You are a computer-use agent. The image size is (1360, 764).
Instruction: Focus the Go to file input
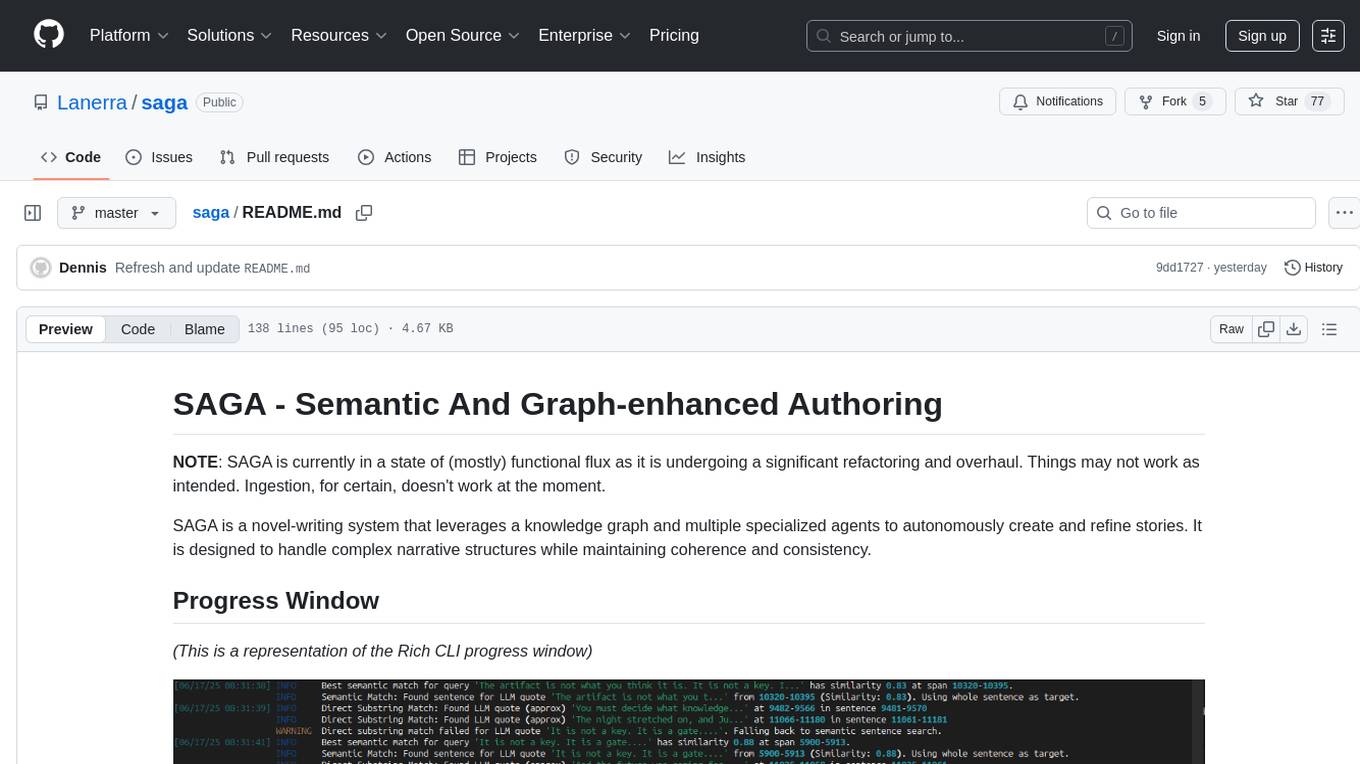pos(1201,213)
